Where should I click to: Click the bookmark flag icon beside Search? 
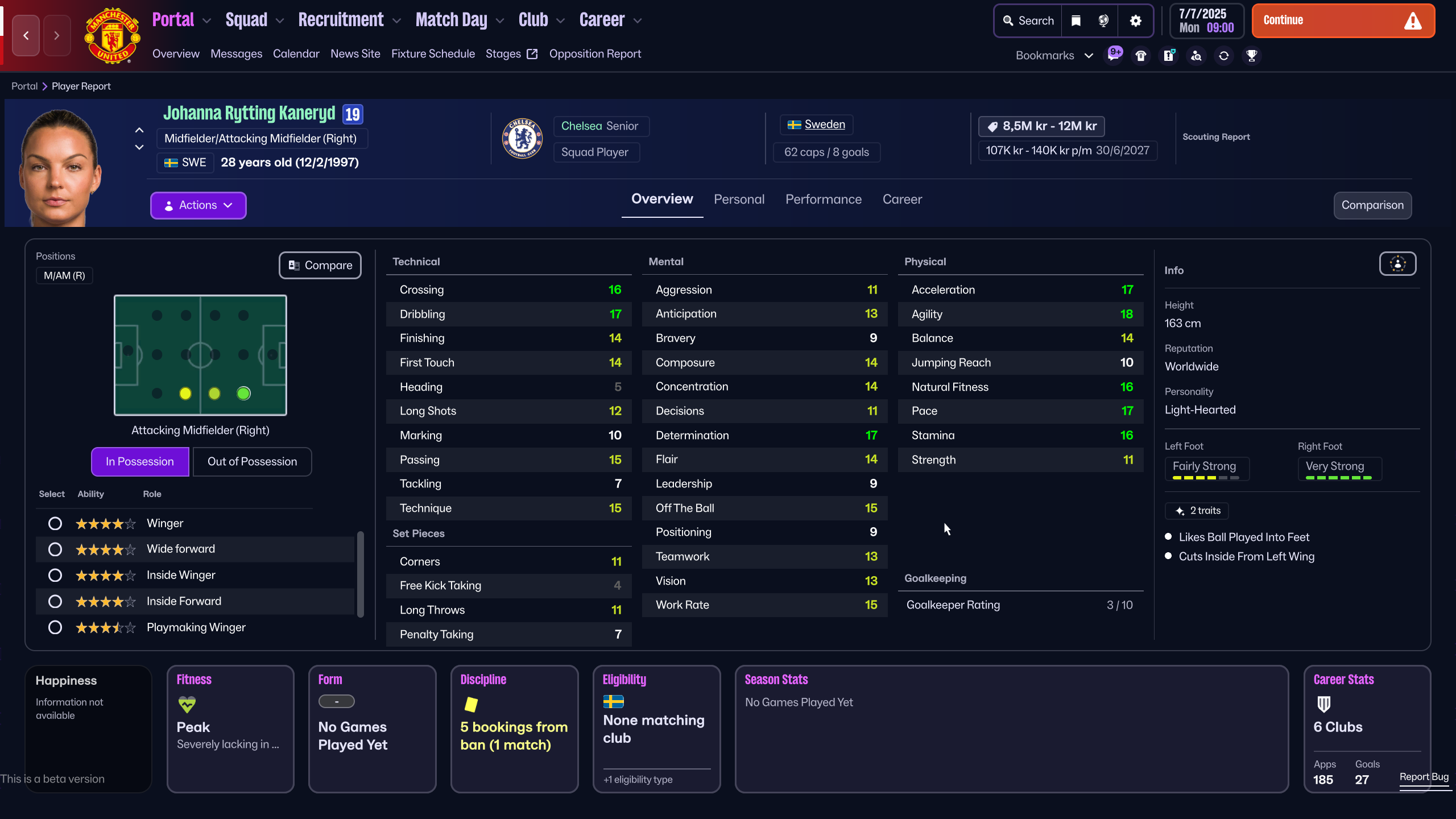(x=1076, y=21)
